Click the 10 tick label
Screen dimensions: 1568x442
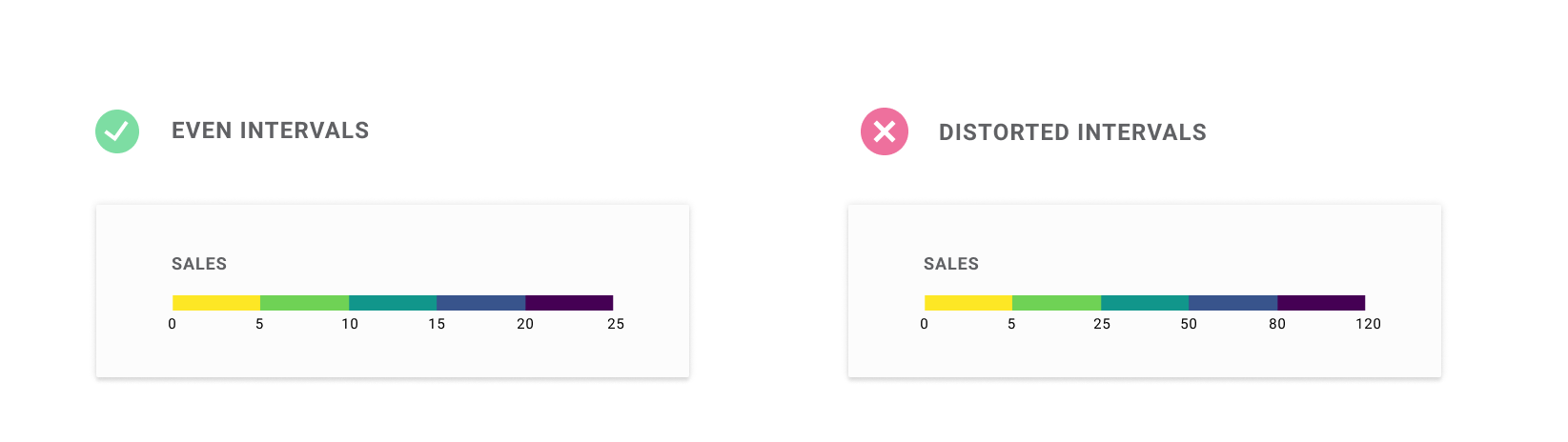pyautogui.click(x=350, y=324)
